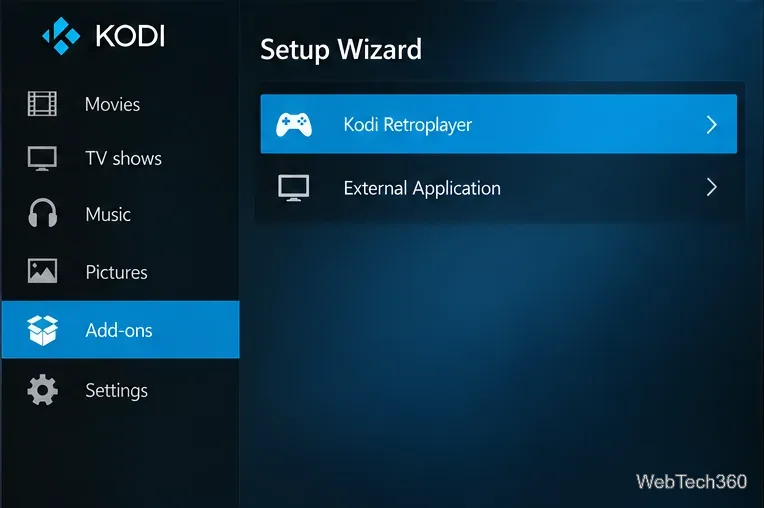Choose the External Application option text
The image size is (764, 508).
pyautogui.click(x=422, y=188)
